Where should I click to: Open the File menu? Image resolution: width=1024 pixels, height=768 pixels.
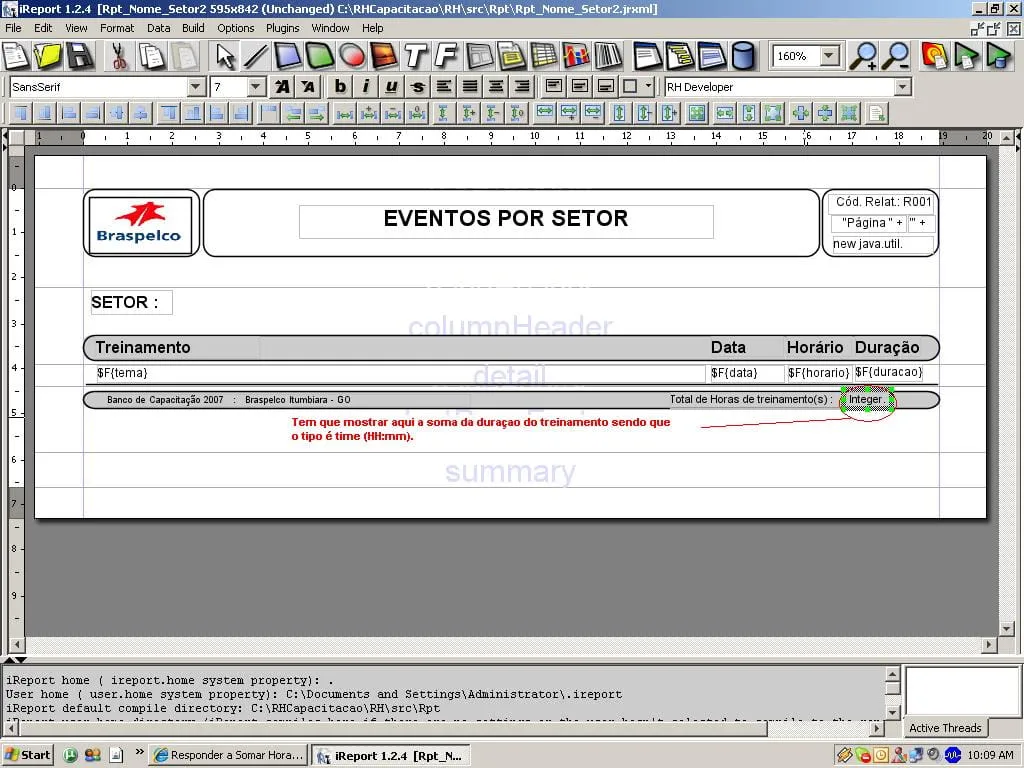[13, 28]
